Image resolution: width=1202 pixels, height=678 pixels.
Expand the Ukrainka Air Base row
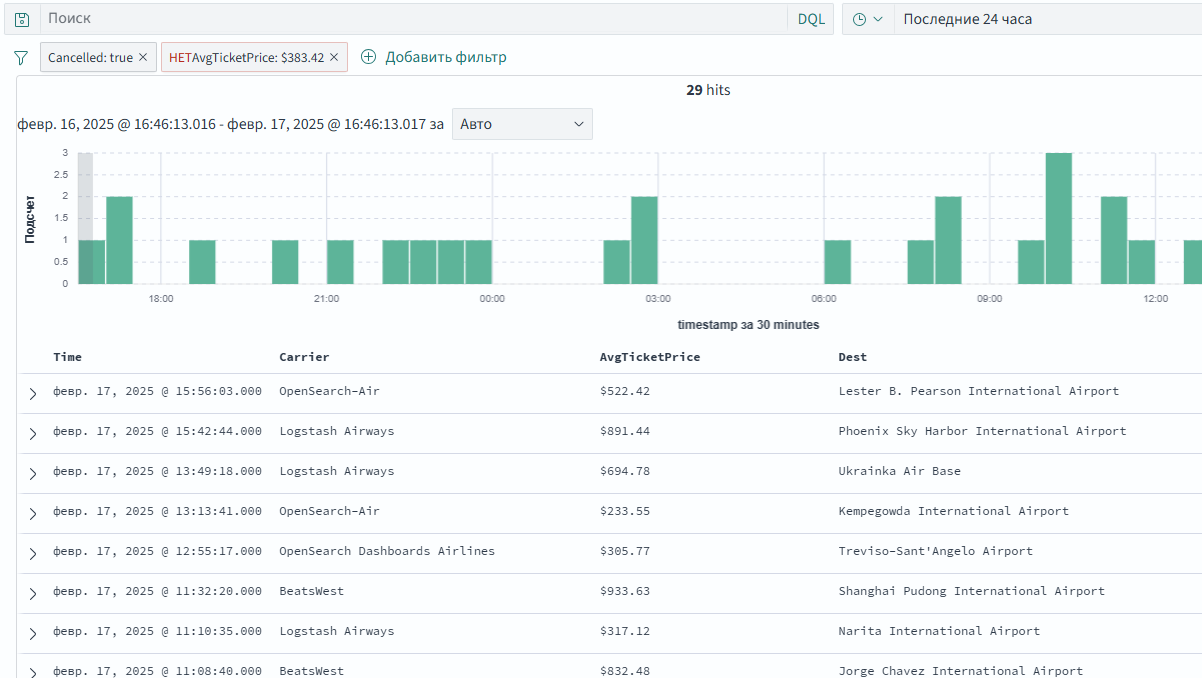click(x=32, y=474)
